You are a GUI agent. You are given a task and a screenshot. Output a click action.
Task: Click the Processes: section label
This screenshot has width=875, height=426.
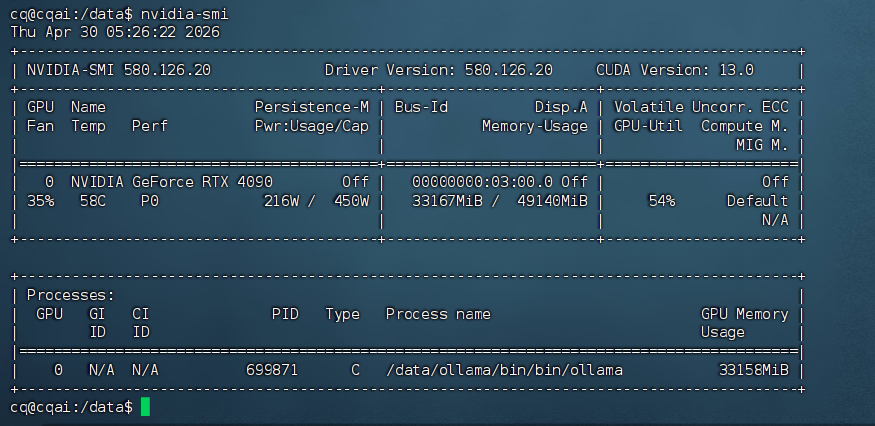tap(71, 295)
